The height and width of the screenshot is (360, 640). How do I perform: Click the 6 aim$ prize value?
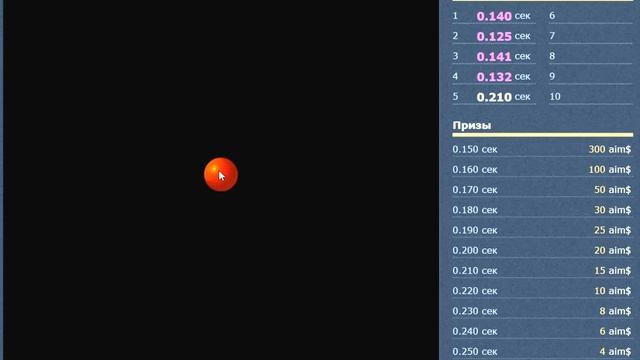point(615,331)
